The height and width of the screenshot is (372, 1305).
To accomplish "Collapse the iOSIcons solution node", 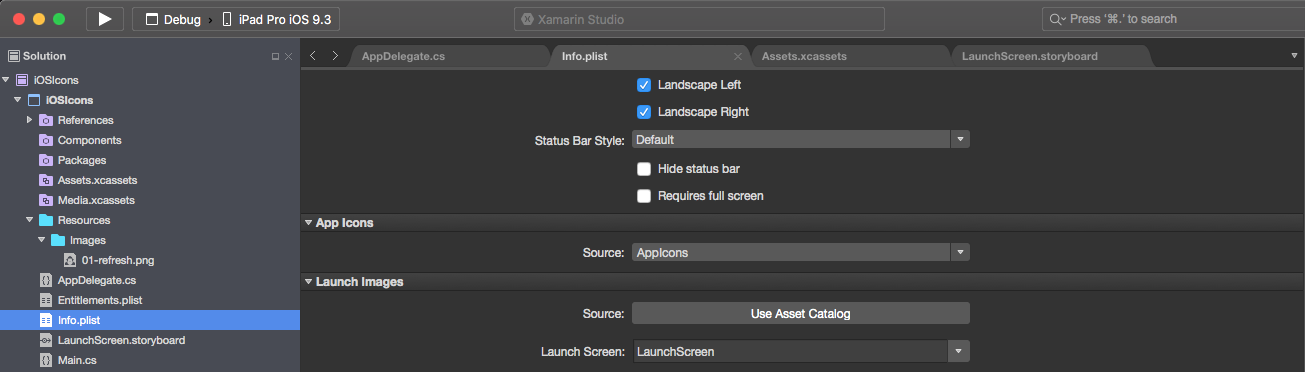I will coord(6,80).
